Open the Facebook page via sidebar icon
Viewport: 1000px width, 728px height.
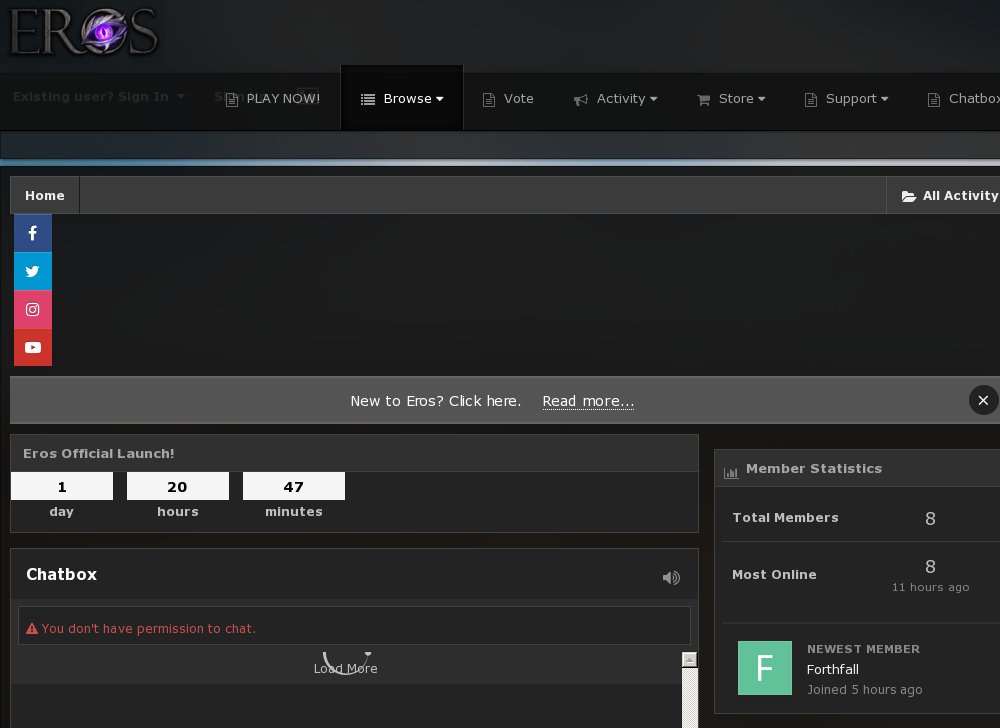click(x=33, y=233)
